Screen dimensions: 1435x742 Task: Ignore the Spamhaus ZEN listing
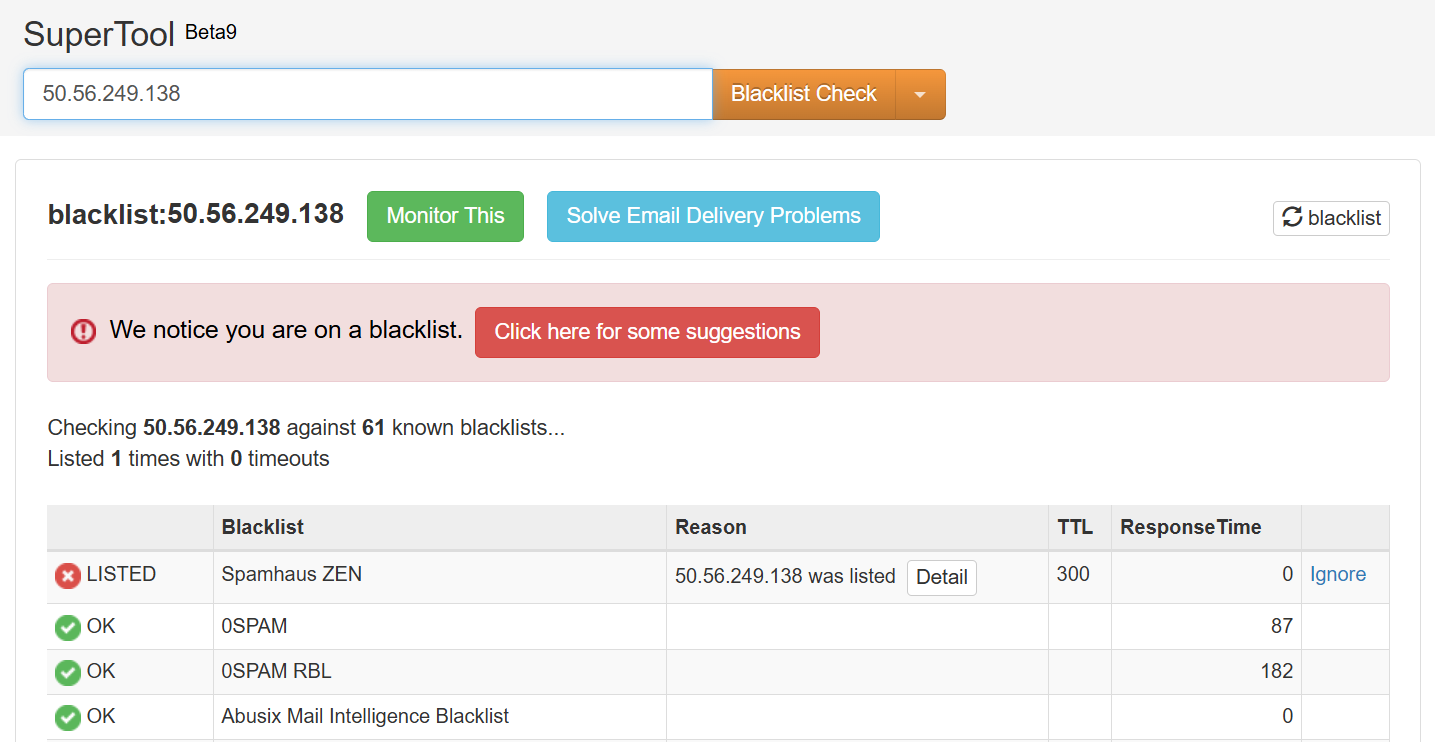(x=1338, y=574)
